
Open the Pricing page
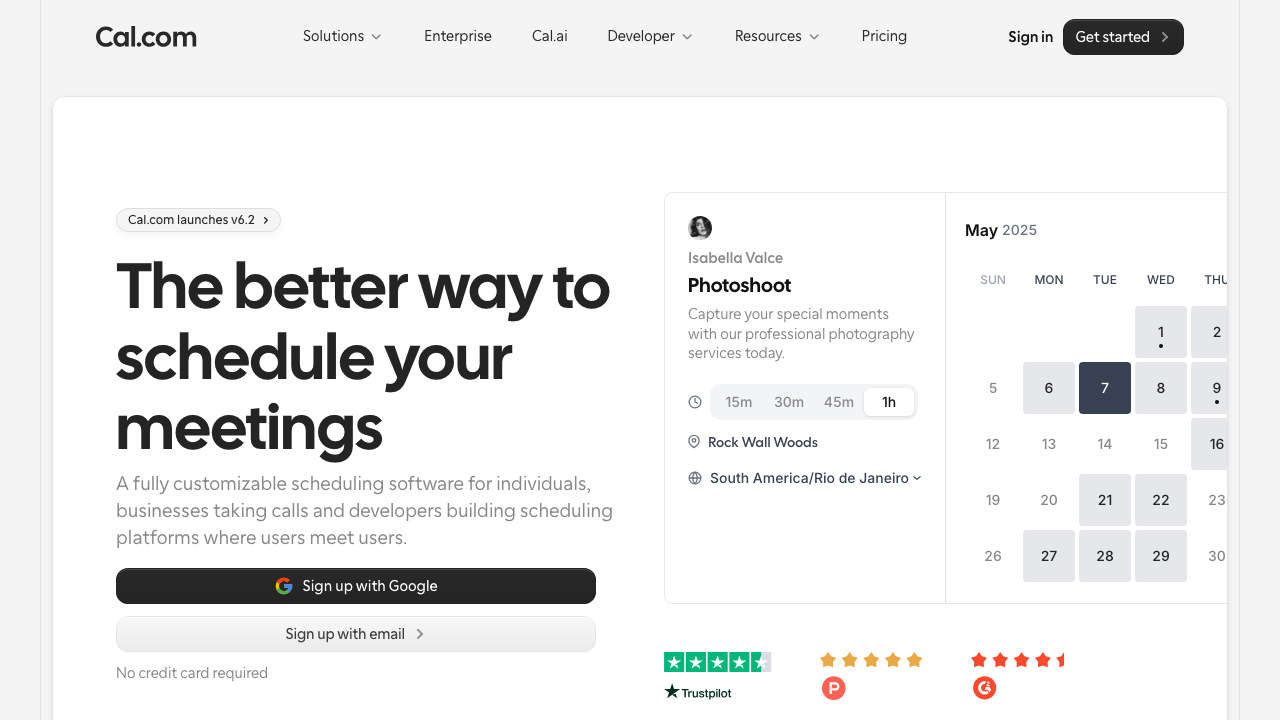coord(884,36)
